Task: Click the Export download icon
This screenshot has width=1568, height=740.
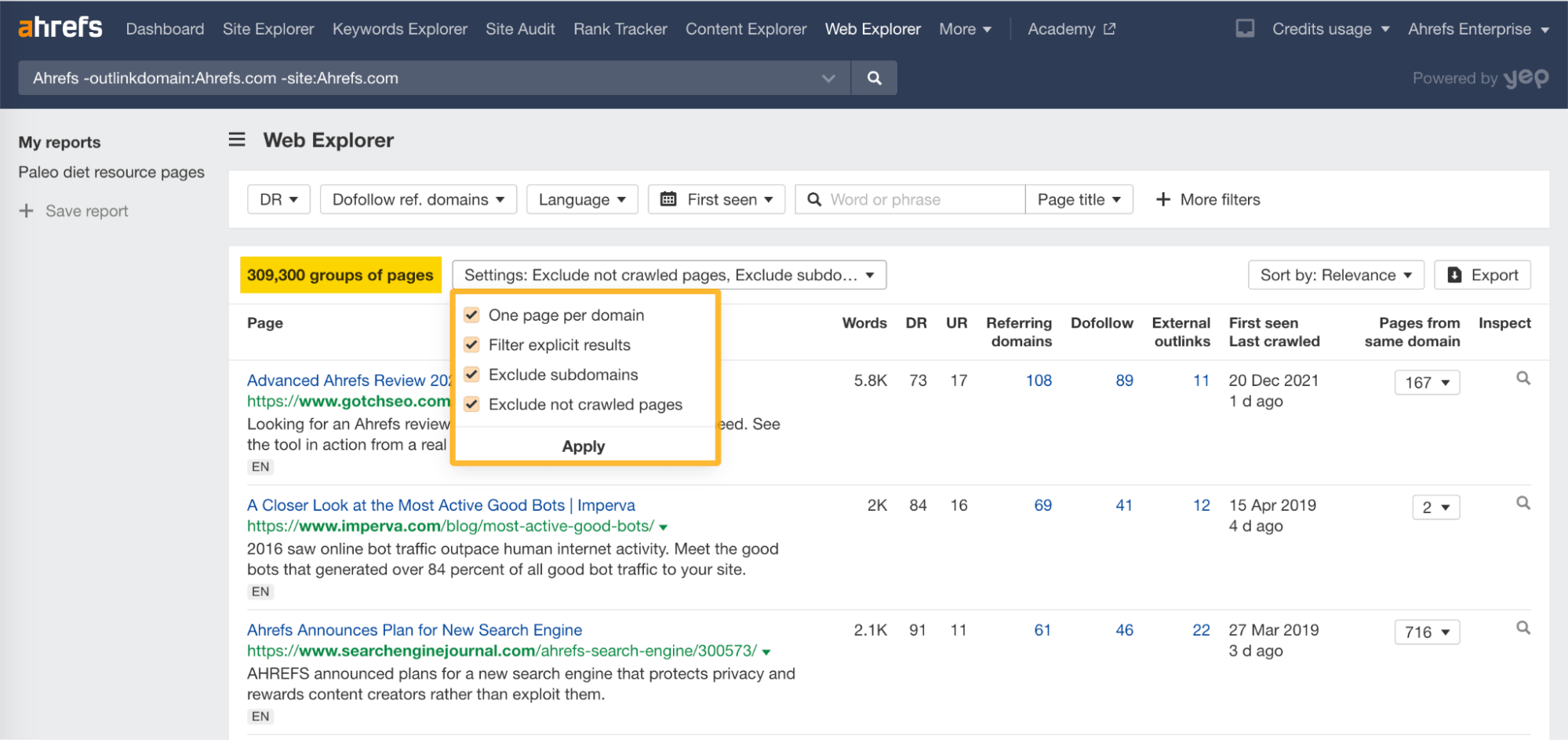Action: click(1454, 275)
